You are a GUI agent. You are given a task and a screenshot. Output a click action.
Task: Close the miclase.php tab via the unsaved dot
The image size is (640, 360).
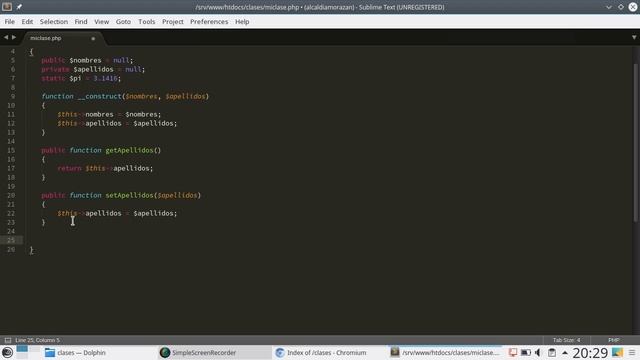click(93, 38)
